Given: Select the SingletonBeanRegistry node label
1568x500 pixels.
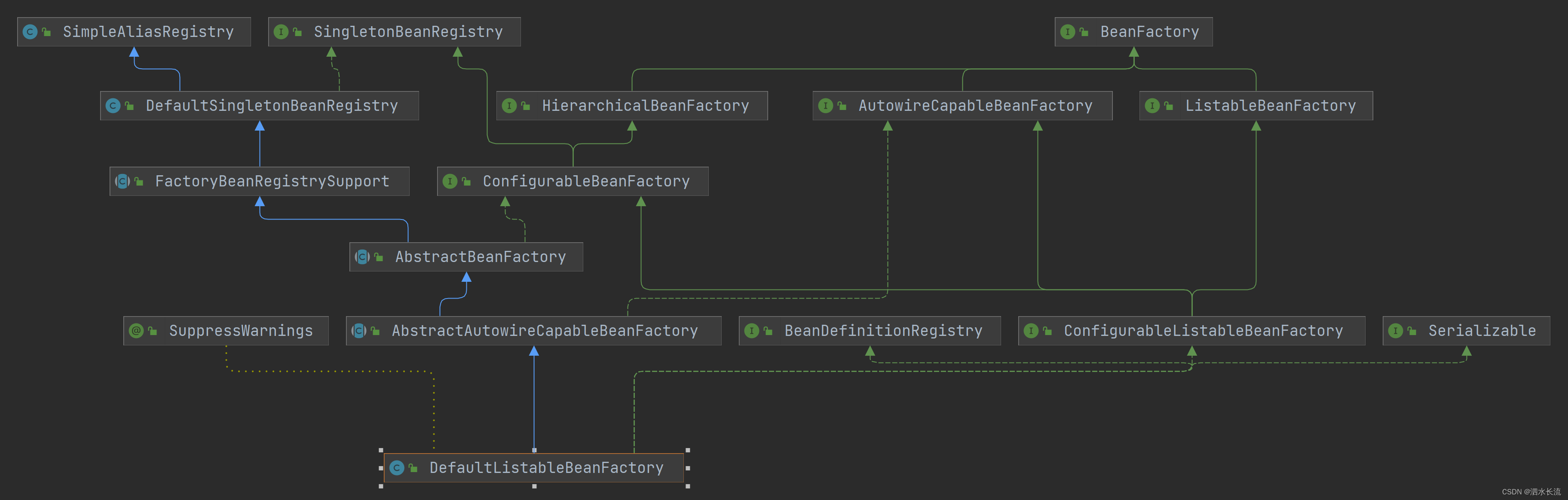Looking at the screenshot, I should (x=408, y=32).
